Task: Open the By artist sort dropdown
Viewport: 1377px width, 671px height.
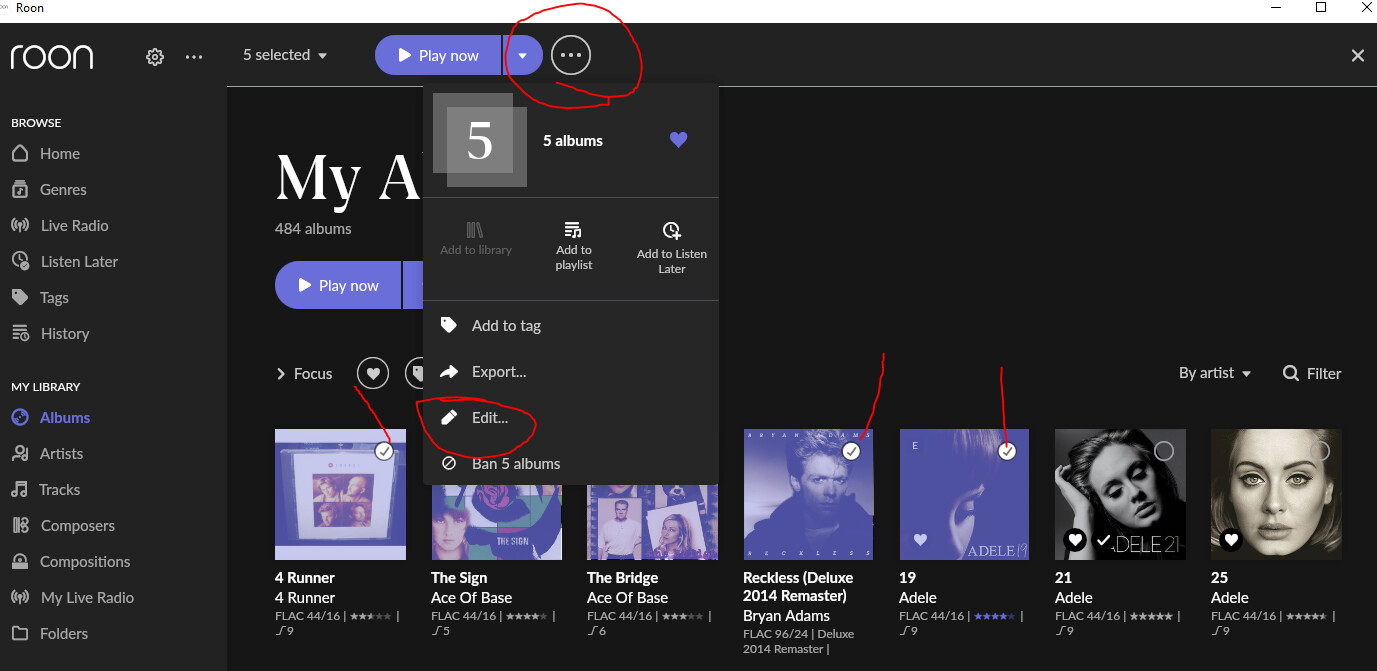Action: tap(1215, 373)
